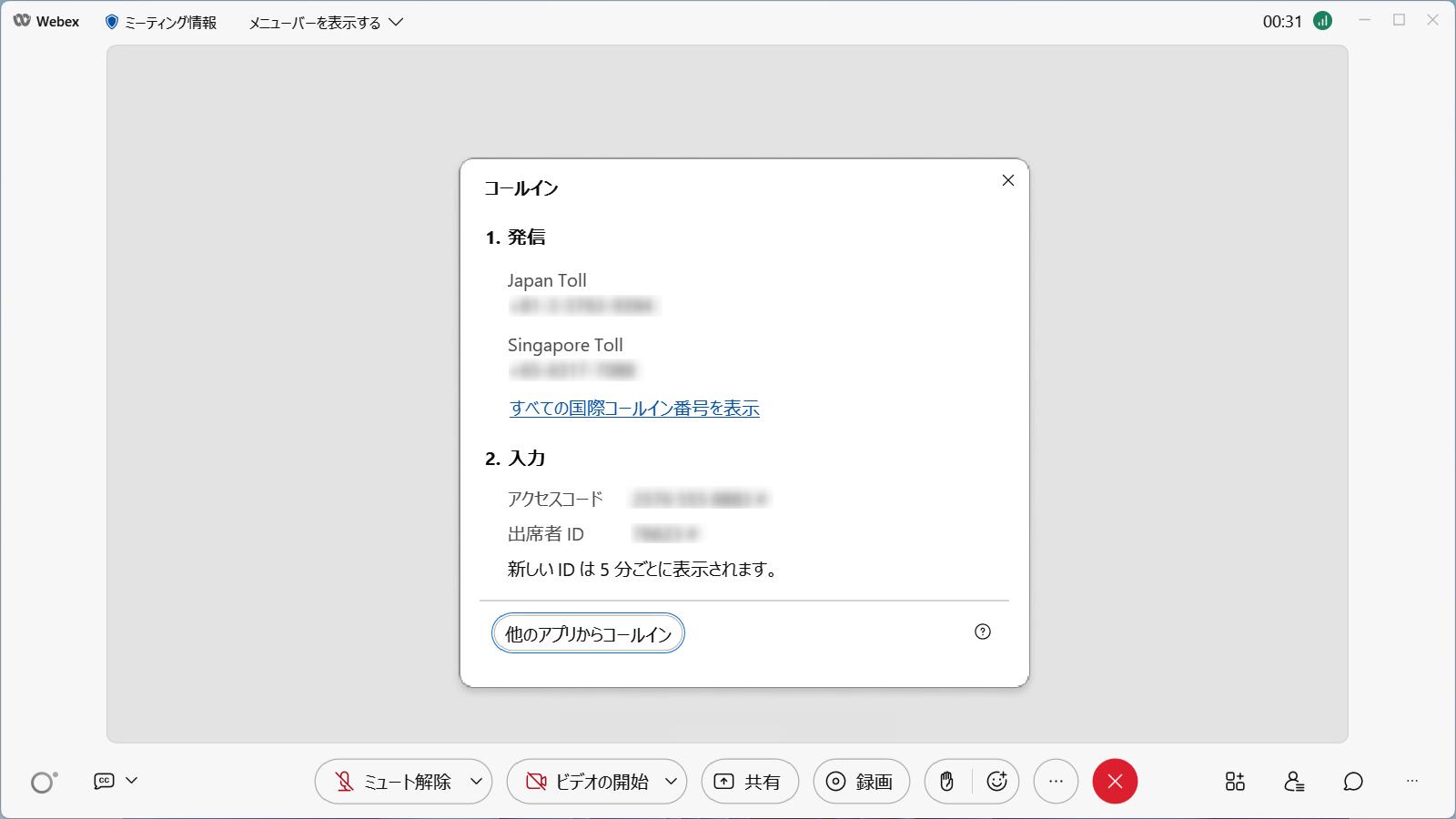Screen dimensions: 1456x819
Task: Start recording the meeting
Action: tap(861, 781)
